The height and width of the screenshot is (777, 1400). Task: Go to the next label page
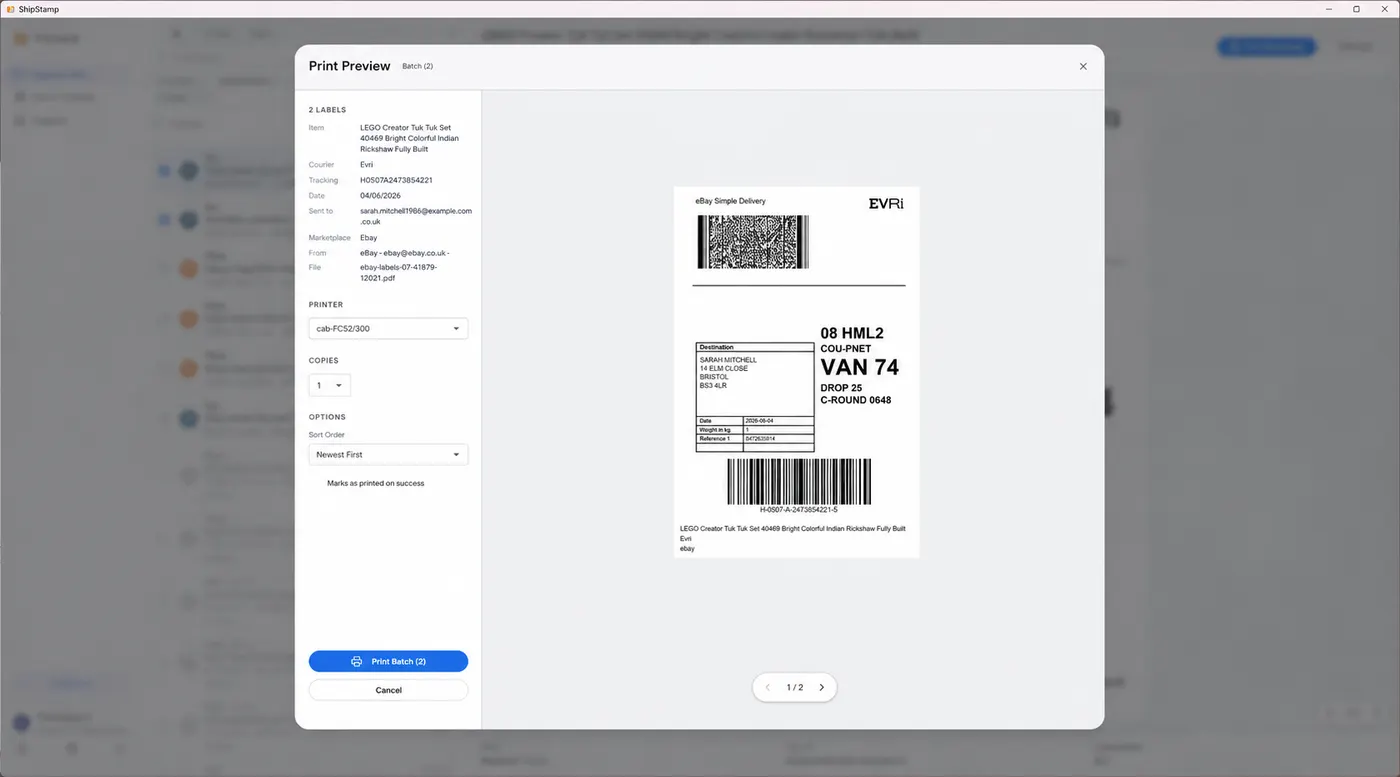click(x=822, y=687)
